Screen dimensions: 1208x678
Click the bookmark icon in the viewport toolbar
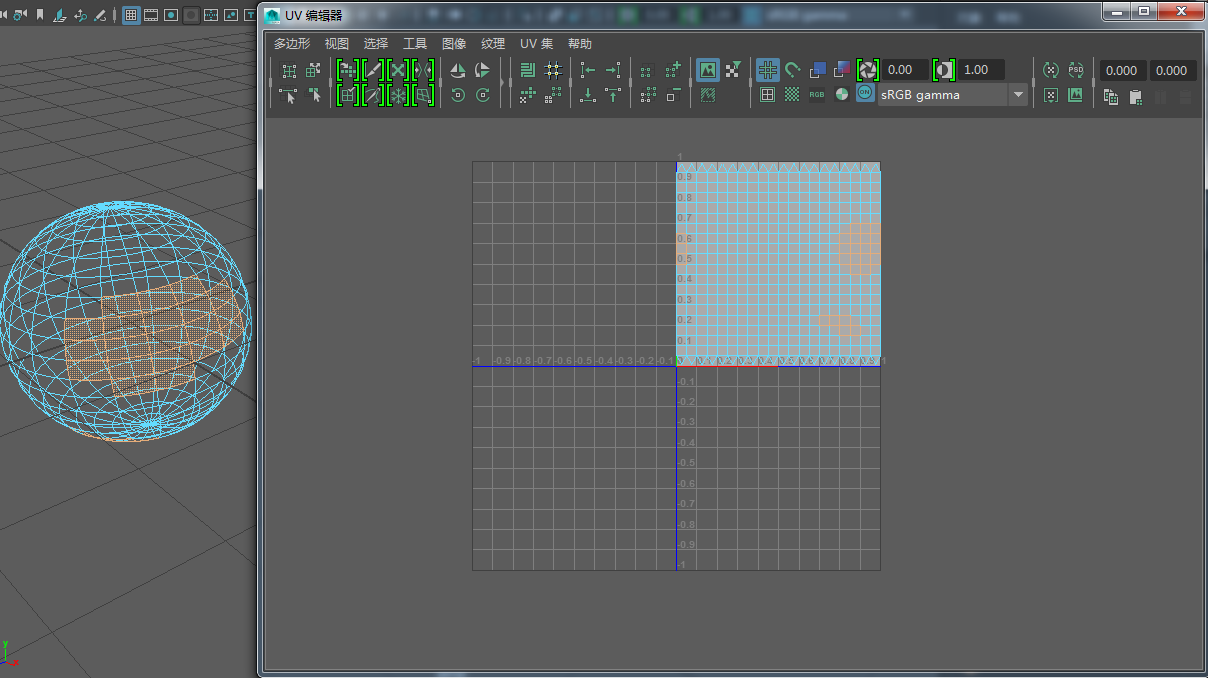coord(40,15)
